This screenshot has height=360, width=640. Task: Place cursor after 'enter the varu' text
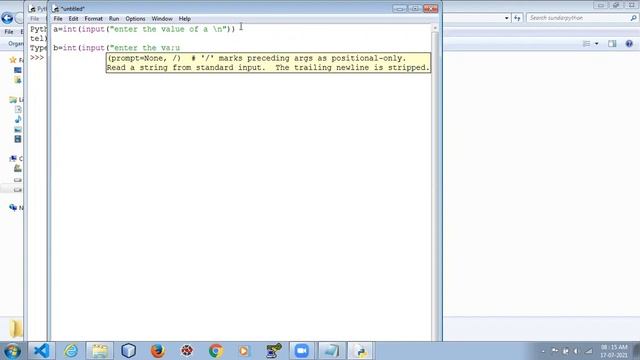[180, 48]
